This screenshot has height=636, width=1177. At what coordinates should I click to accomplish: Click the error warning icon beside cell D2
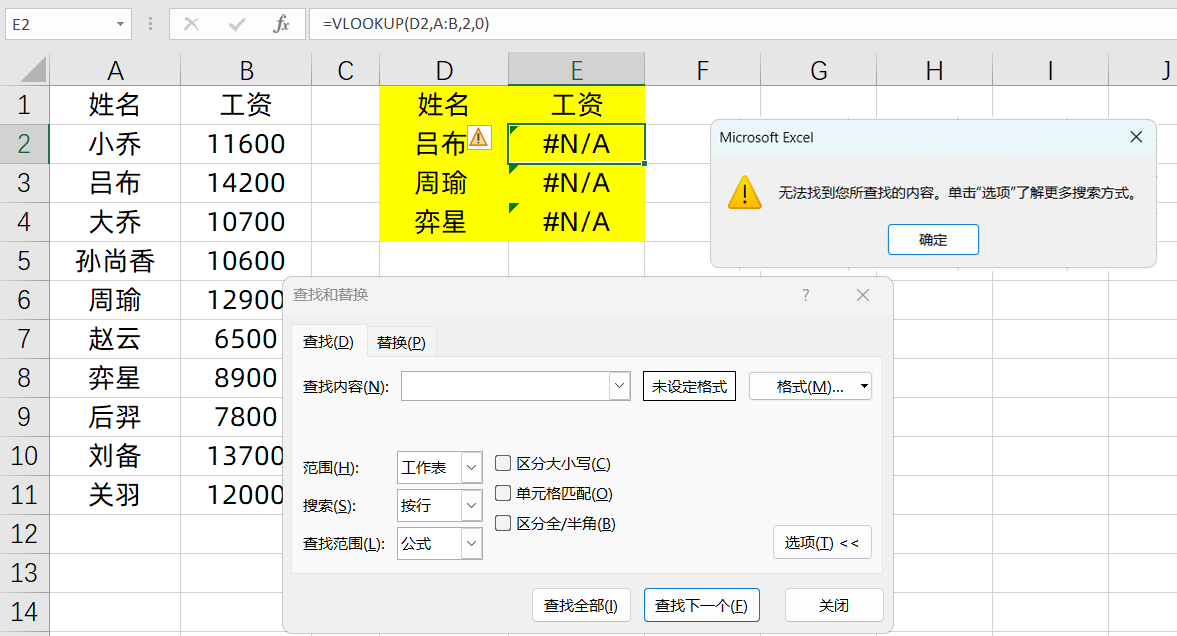tap(479, 137)
